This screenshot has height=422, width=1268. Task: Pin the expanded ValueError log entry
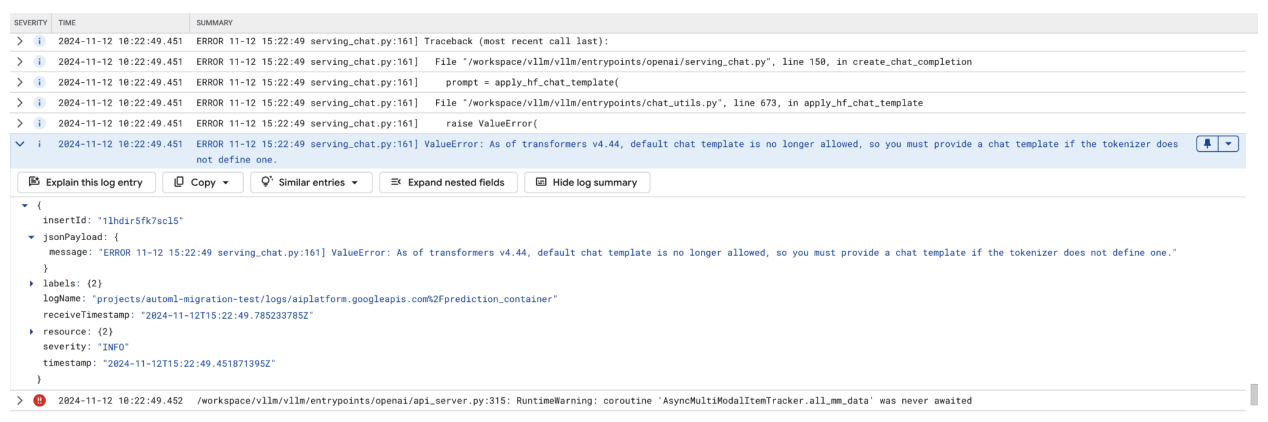1209,144
